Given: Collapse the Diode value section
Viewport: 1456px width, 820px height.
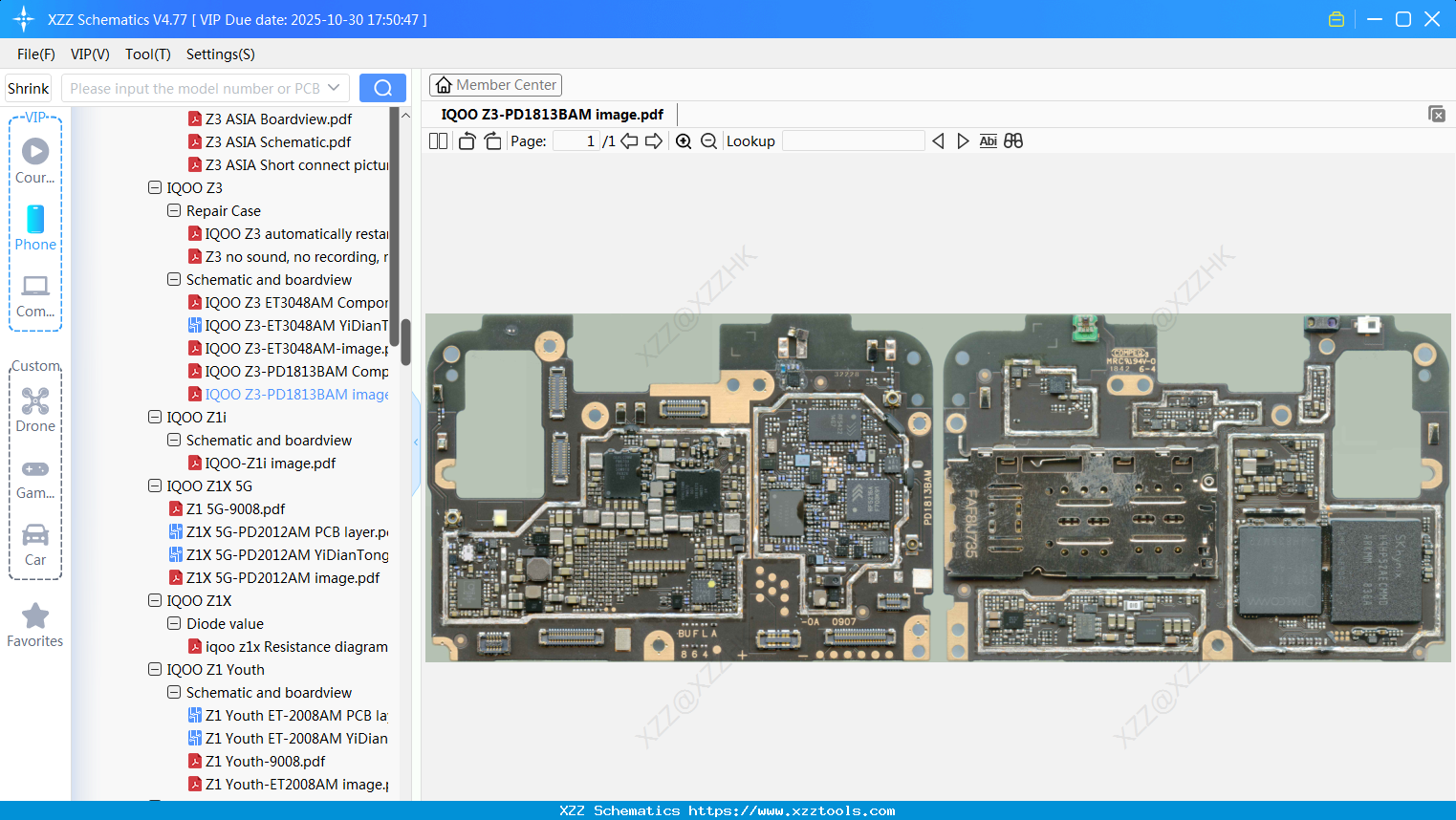Looking at the screenshot, I should (x=174, y=623).
